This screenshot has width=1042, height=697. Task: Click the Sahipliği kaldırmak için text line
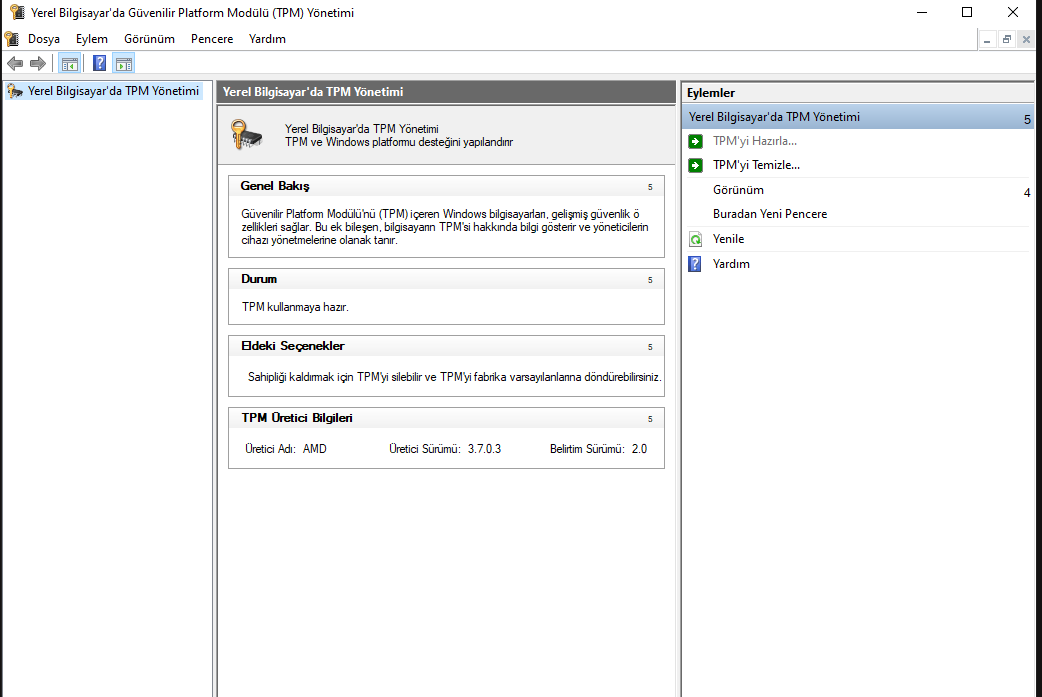pos(455,377)
